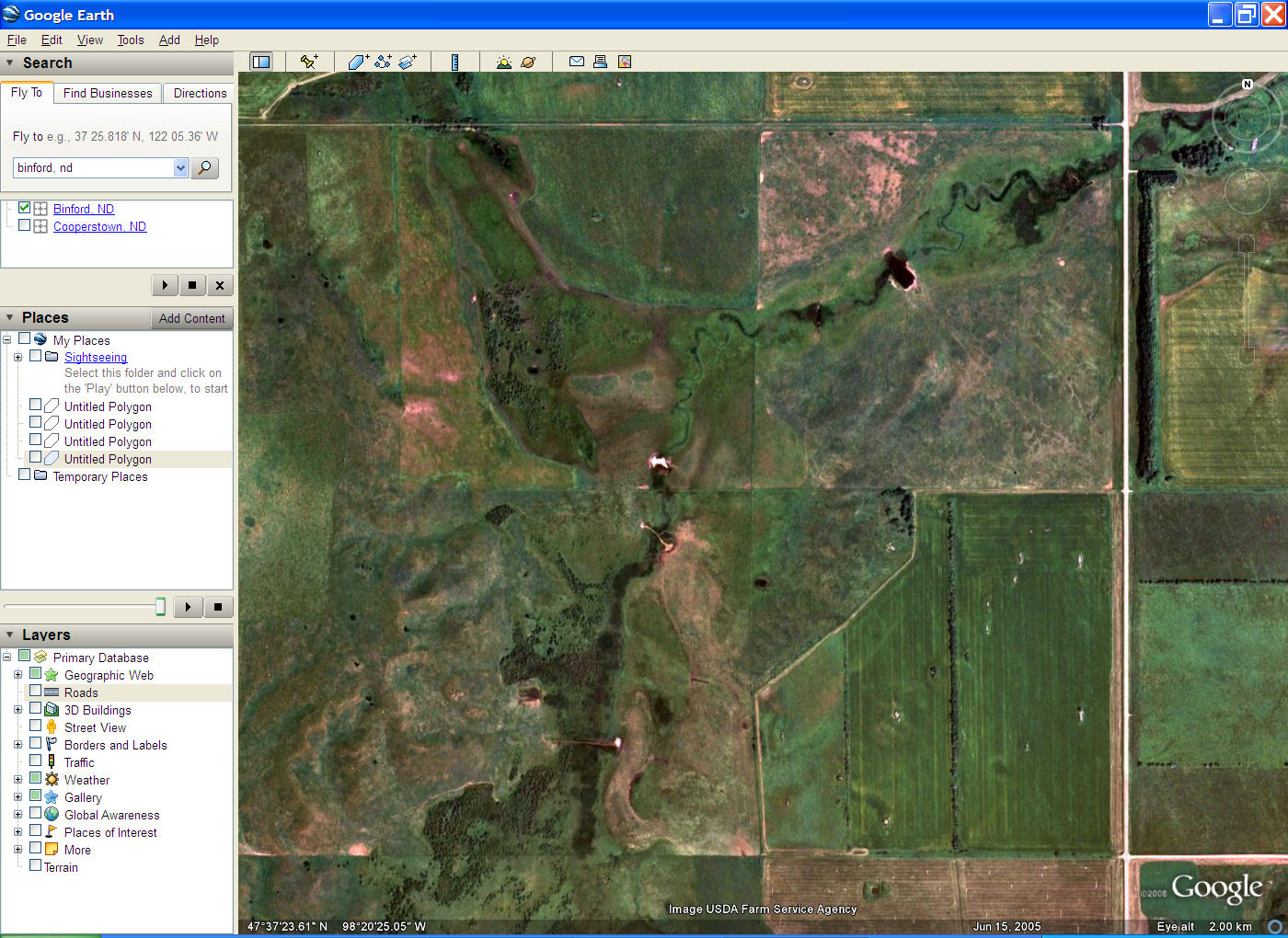Expand the Sightseeing folder tree node

tap(17, 357)
